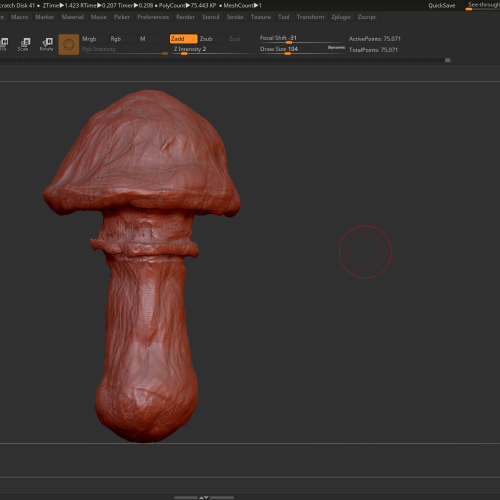Turn off the Zadd button
500x500 pixels.
183,39
